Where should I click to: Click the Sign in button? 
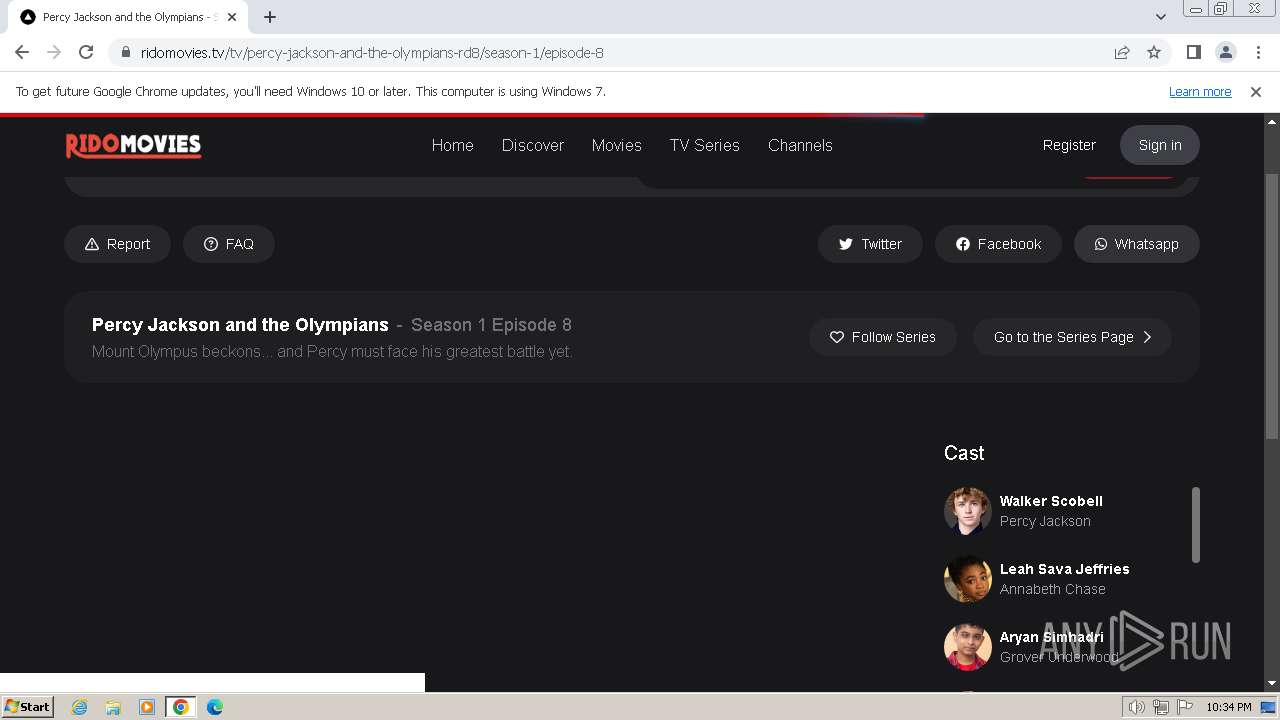[1160, 145]
